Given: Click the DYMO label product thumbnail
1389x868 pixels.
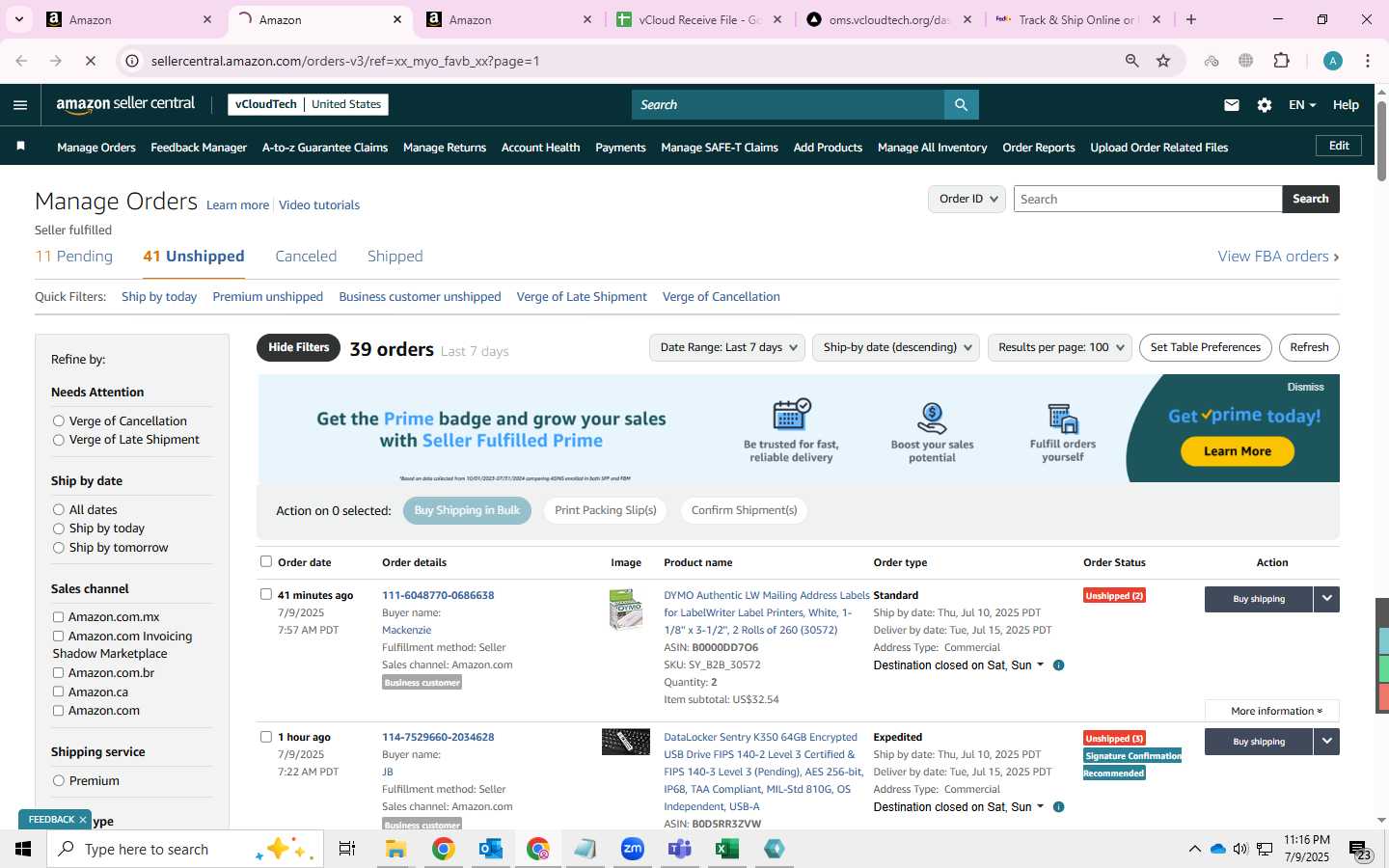Looking at the screenshot, I should pos(626,610).
